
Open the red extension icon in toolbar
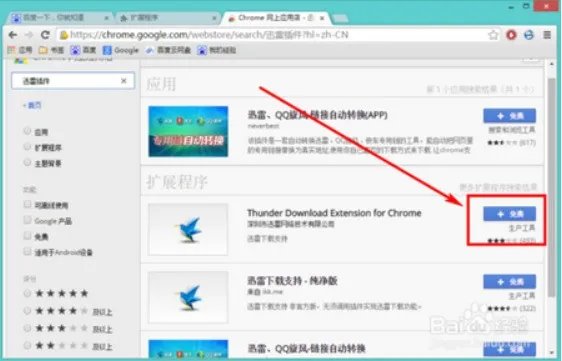tap(511, 35)
